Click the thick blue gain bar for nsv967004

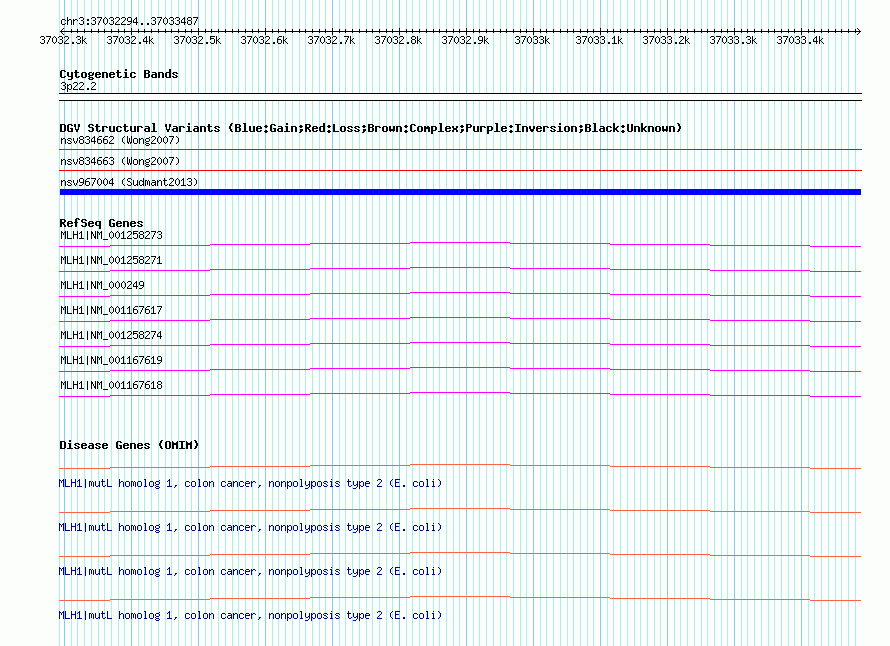460,192
